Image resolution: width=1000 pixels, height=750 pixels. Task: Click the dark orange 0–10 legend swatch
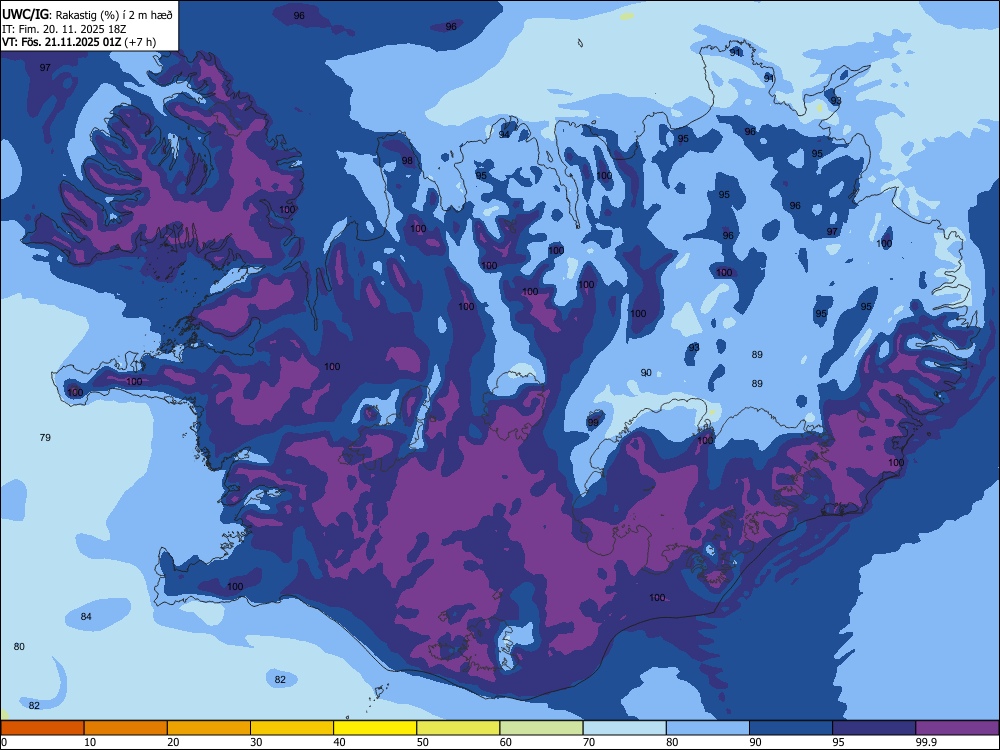42,728
